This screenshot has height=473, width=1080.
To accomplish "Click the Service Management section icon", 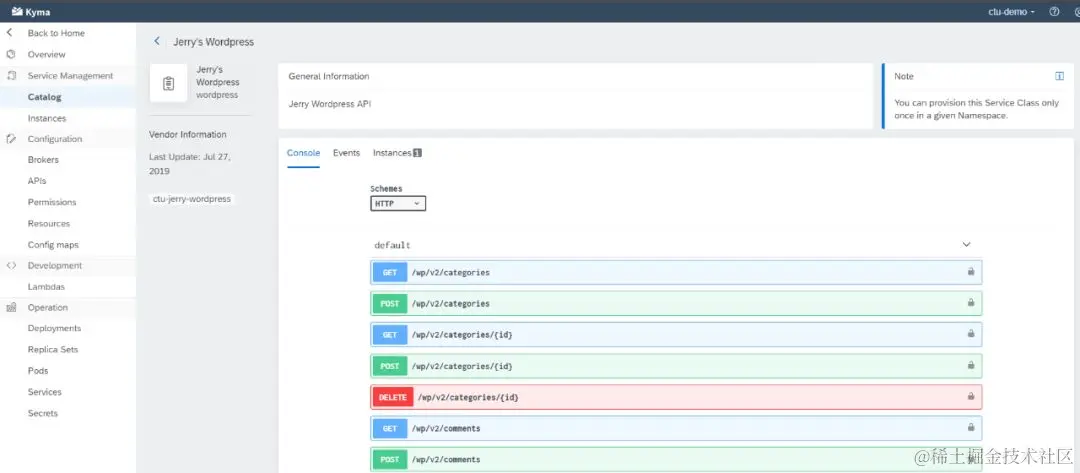I will (x=11, y=76).
